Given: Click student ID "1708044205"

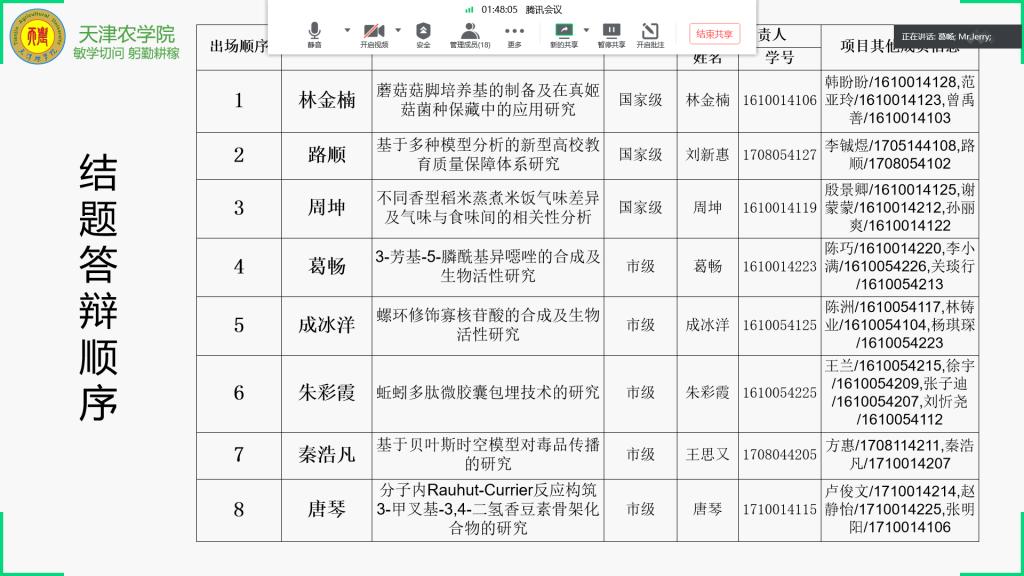Looking at the screenshot, I should (779, 455).
